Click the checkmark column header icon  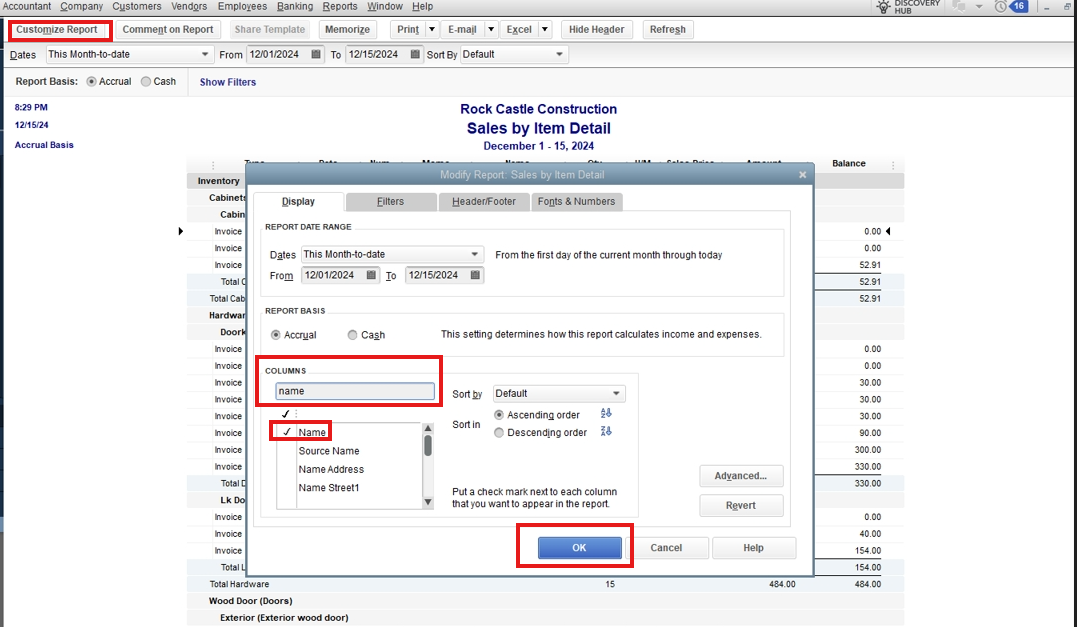click(285, 414)
